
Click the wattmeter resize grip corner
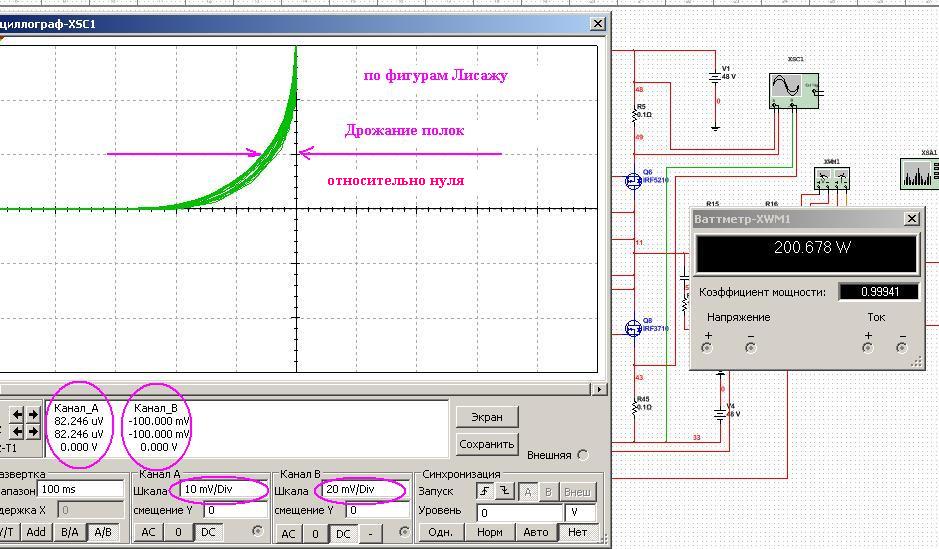tap(917, 362)
